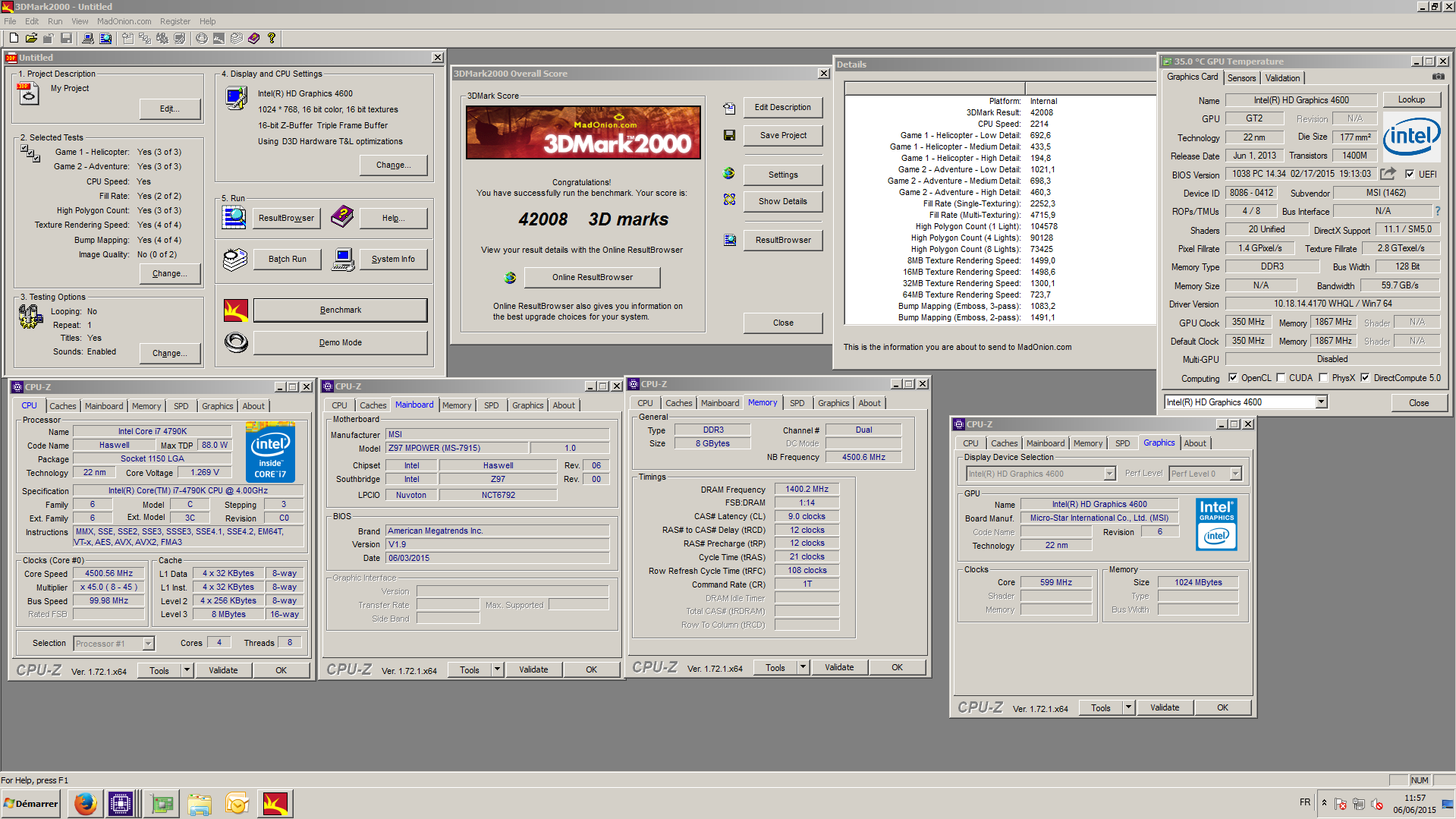Select Caches tab in the CPU-Z CPU window
1456x819 pixels.
coord(63,406)
